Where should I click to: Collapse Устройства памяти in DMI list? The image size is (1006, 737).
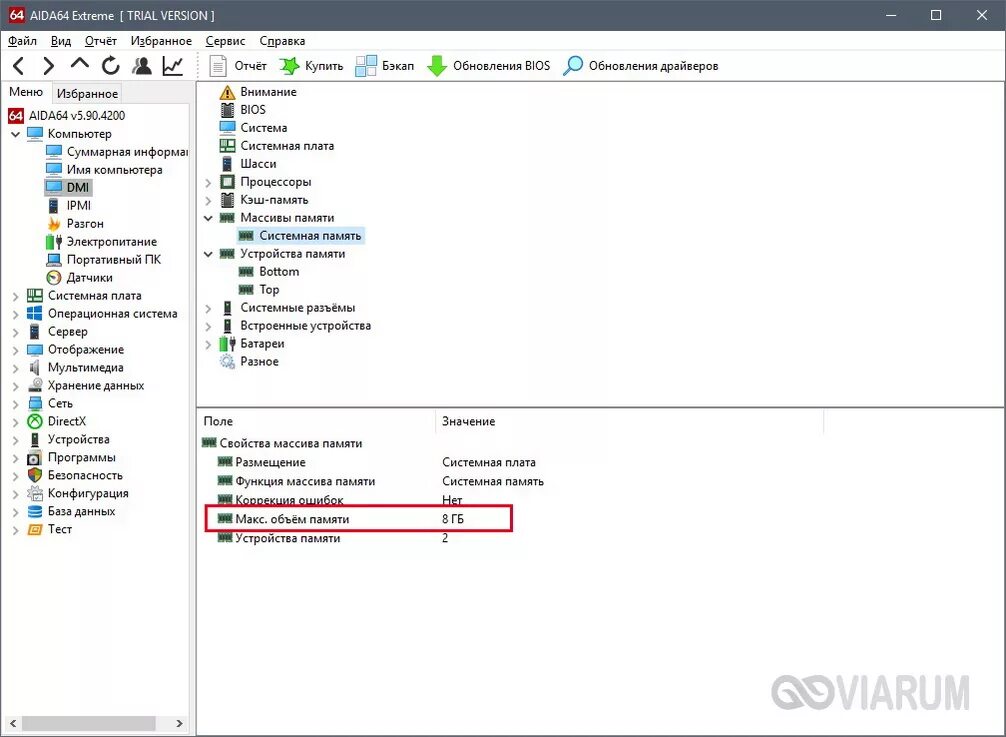pyautogui.click(x=208, y=254)
